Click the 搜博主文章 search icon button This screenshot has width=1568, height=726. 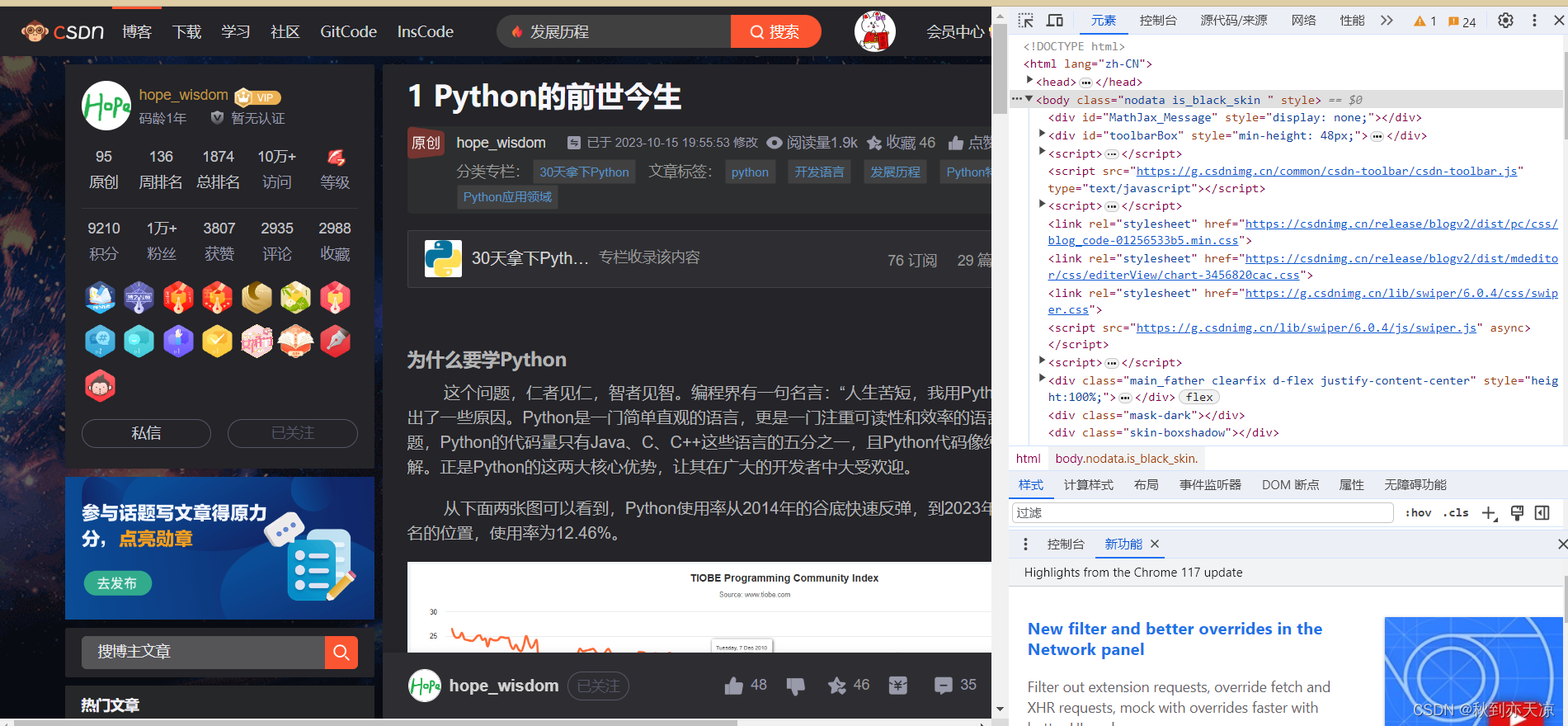click(341, 653)
